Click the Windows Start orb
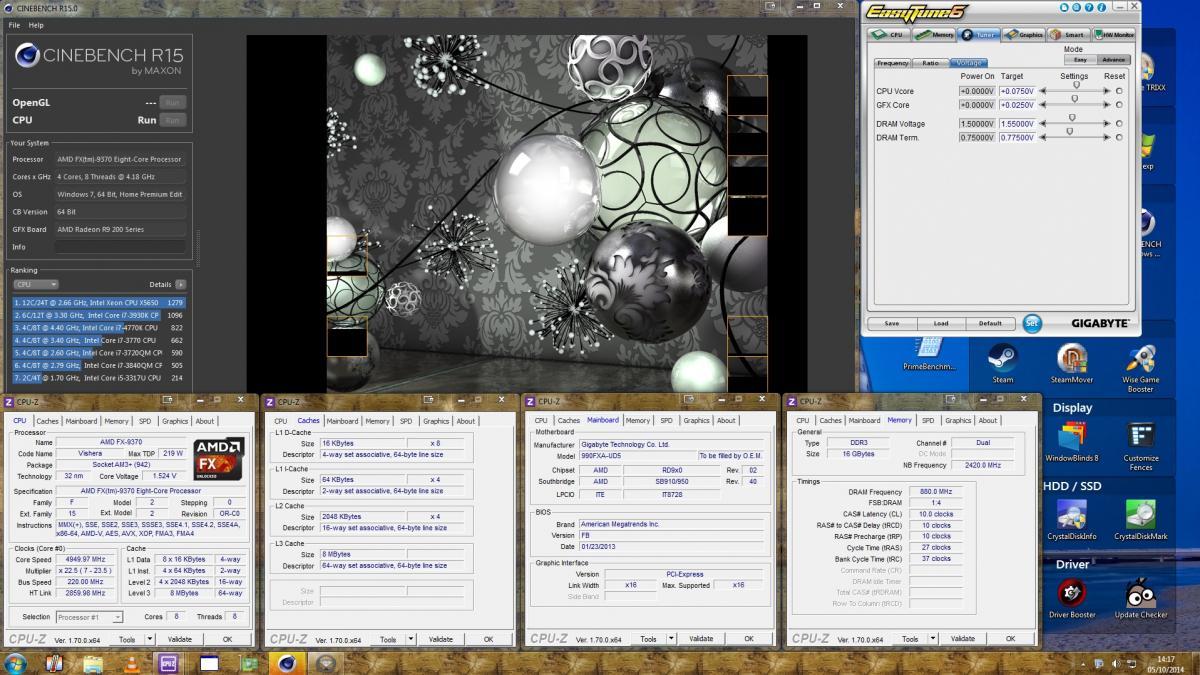The image size is (1200, 675). 17,662
